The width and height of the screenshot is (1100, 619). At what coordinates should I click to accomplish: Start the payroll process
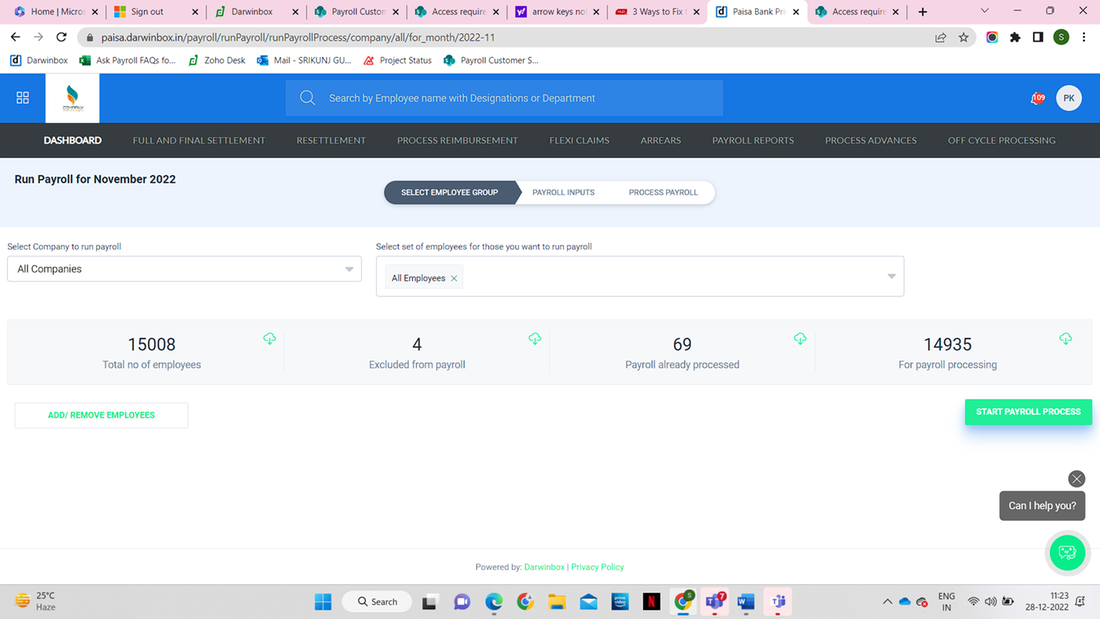(x=1028, y=411)
